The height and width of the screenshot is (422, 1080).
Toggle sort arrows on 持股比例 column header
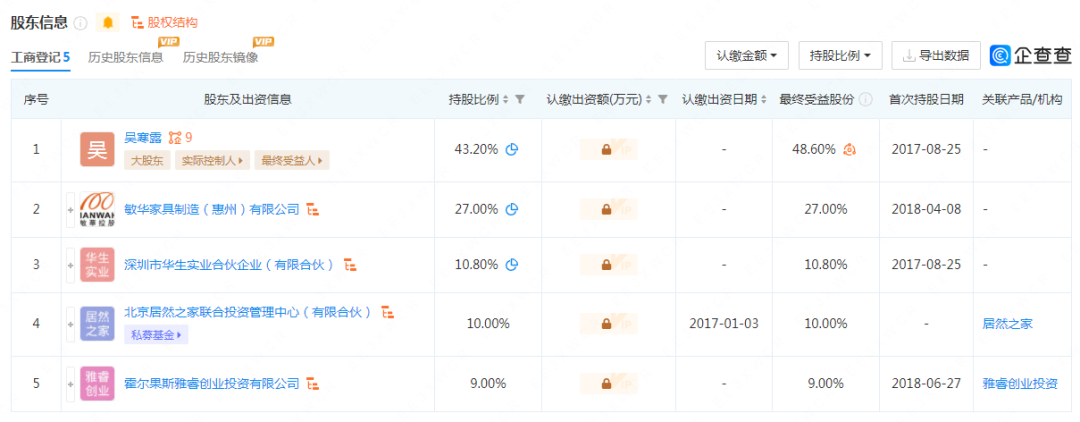[505, 100]
